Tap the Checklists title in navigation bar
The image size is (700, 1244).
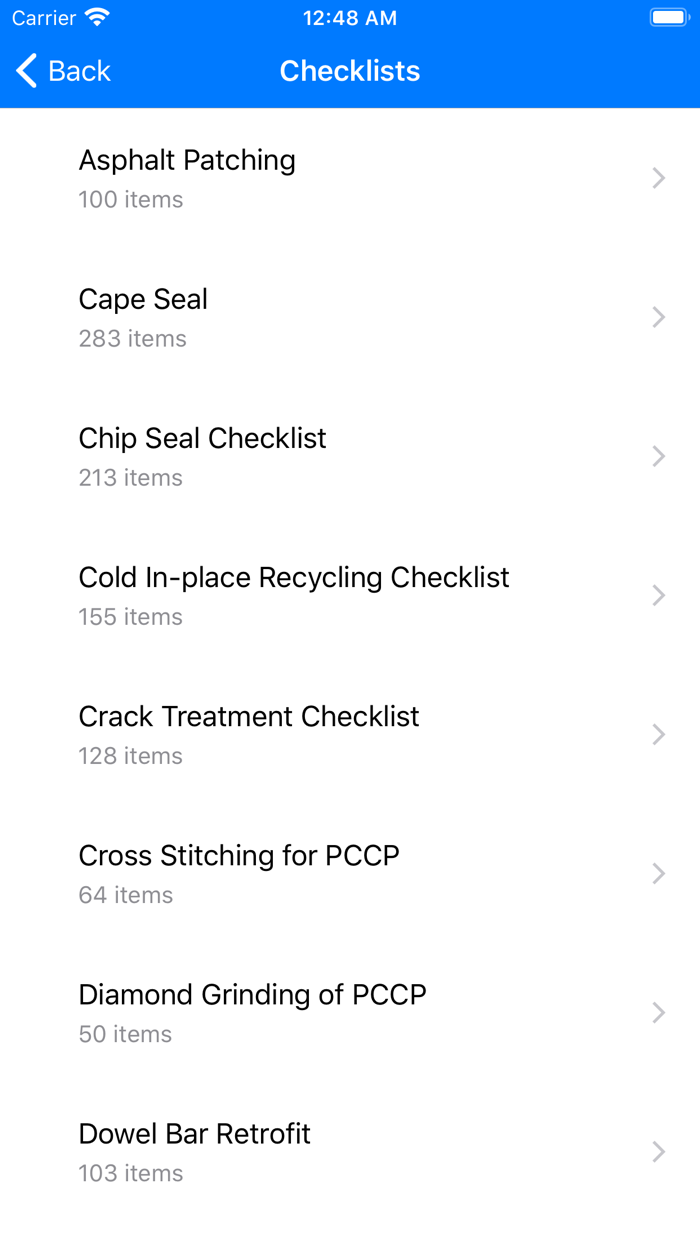tap(349, 70)
